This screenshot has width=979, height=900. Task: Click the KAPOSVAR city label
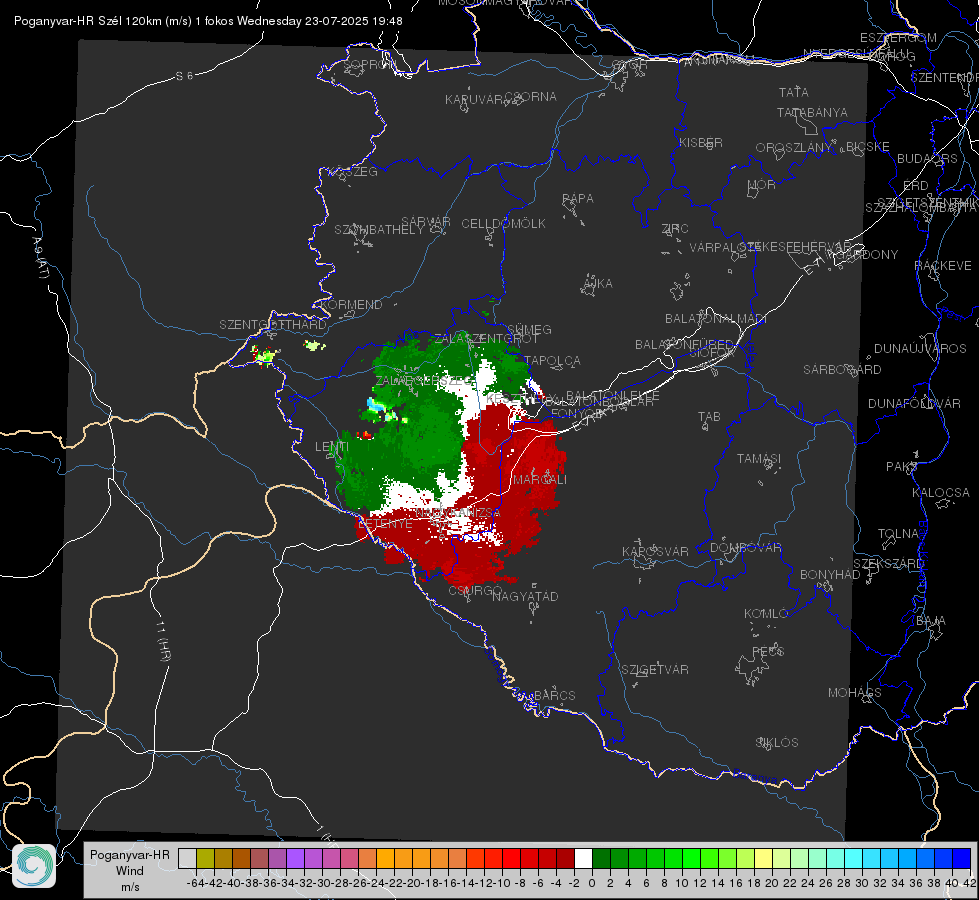[655, 551]
